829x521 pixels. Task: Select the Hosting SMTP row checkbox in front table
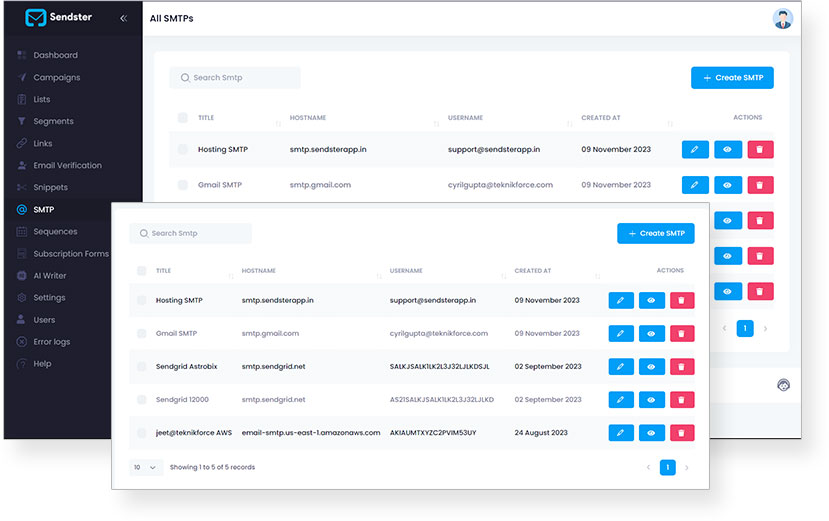142,300
